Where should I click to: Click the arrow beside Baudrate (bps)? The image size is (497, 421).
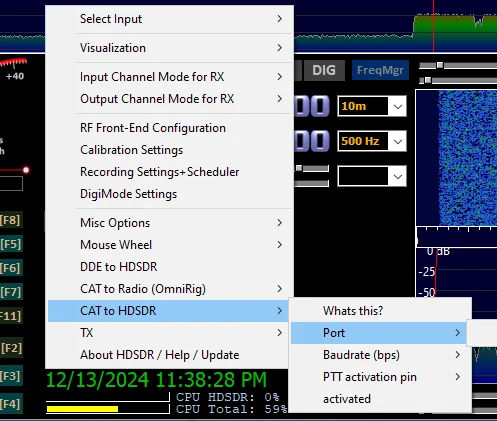[458, 355]
